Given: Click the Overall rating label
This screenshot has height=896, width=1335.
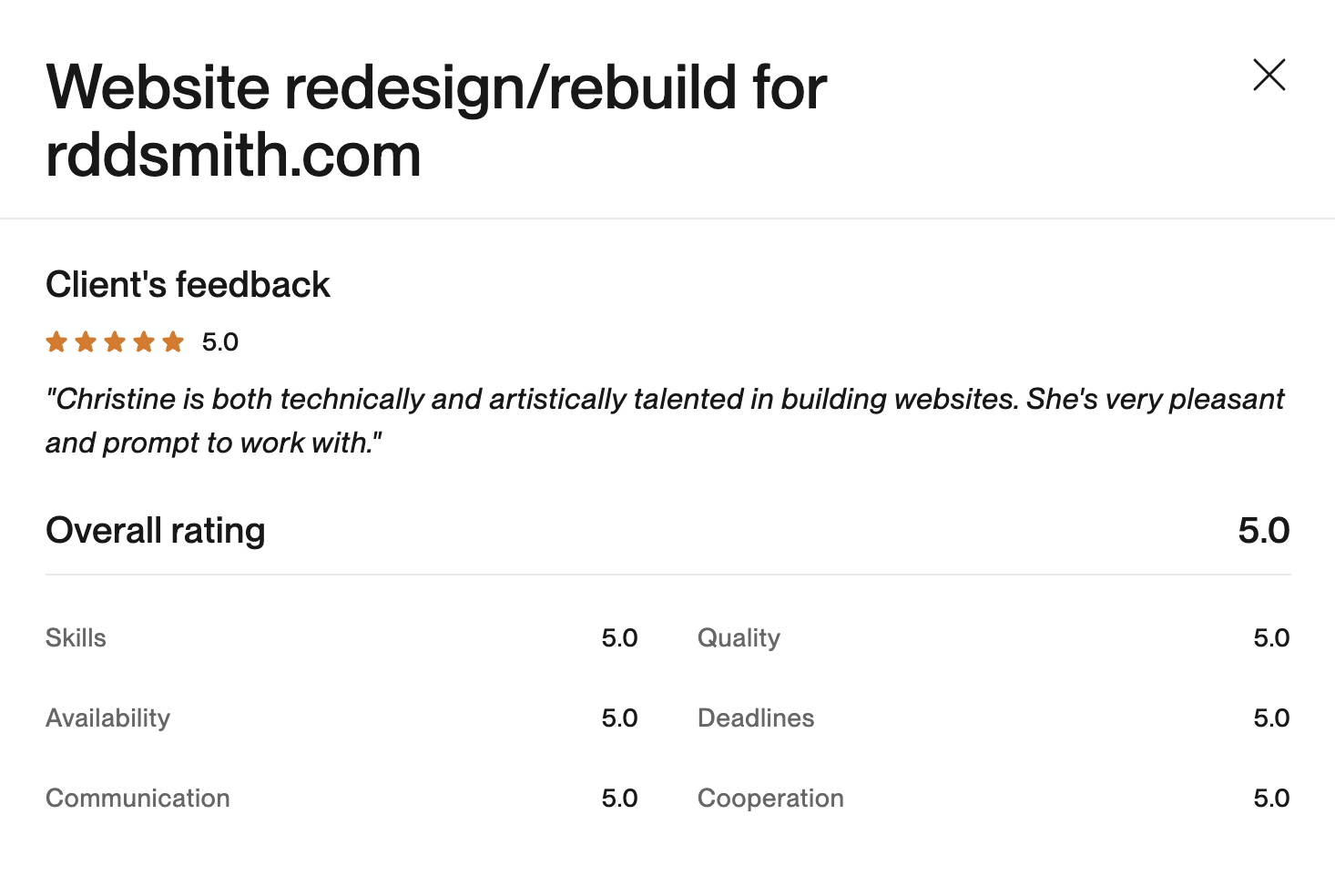Looking at the screenshot, I should pos(156,531).
